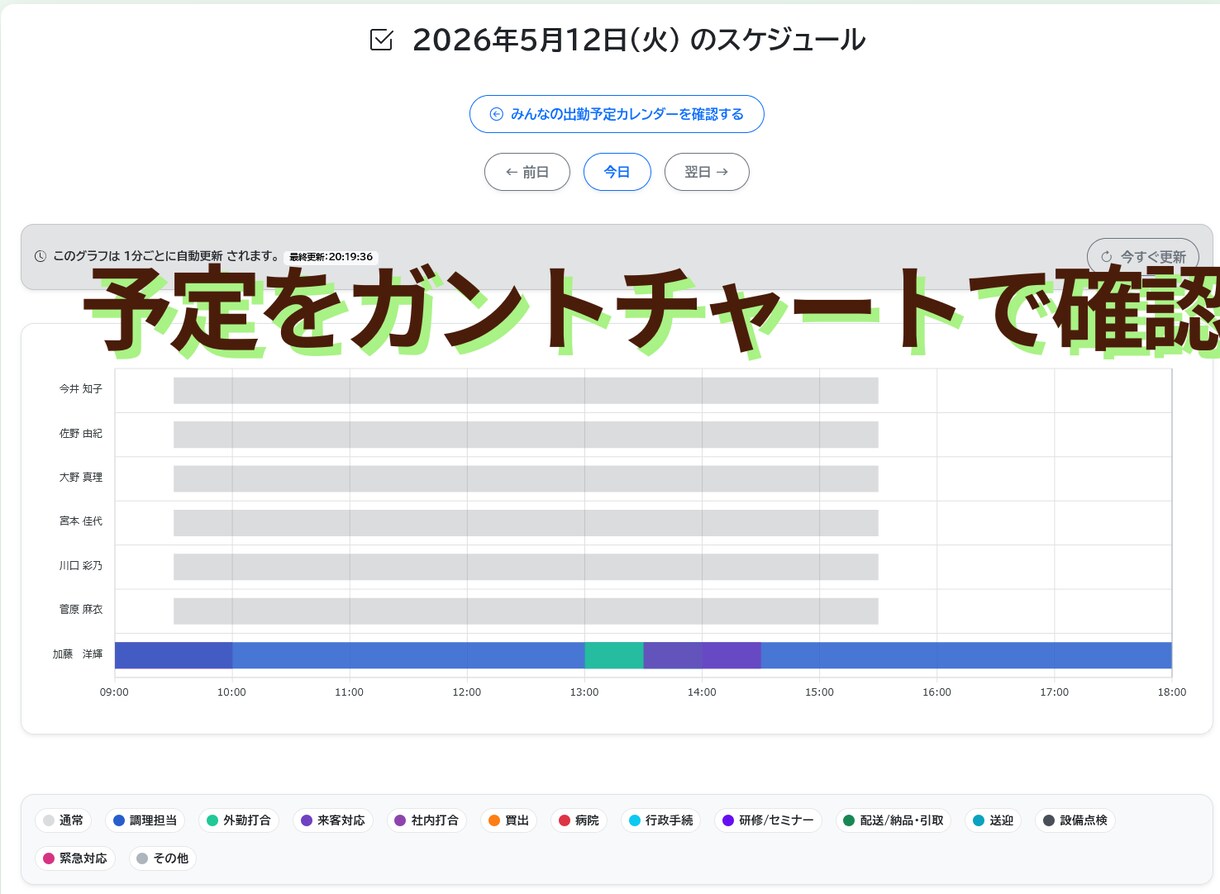Image resolution: width=1220 pixels, height=894 pixels.
Task: Click green 外勤打合 segment in 加藤 row
Action: (614, 655)
